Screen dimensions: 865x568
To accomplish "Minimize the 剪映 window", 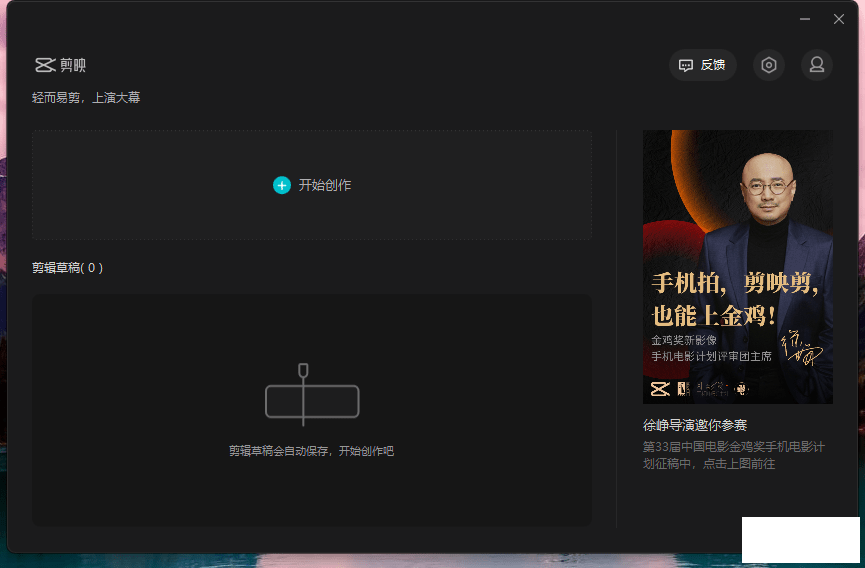I will pyautogui.click(x=805, y=19).
